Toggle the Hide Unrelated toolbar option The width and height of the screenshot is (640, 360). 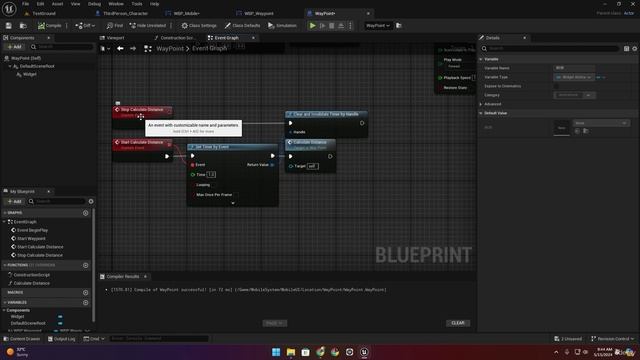[x=147, y=26]
